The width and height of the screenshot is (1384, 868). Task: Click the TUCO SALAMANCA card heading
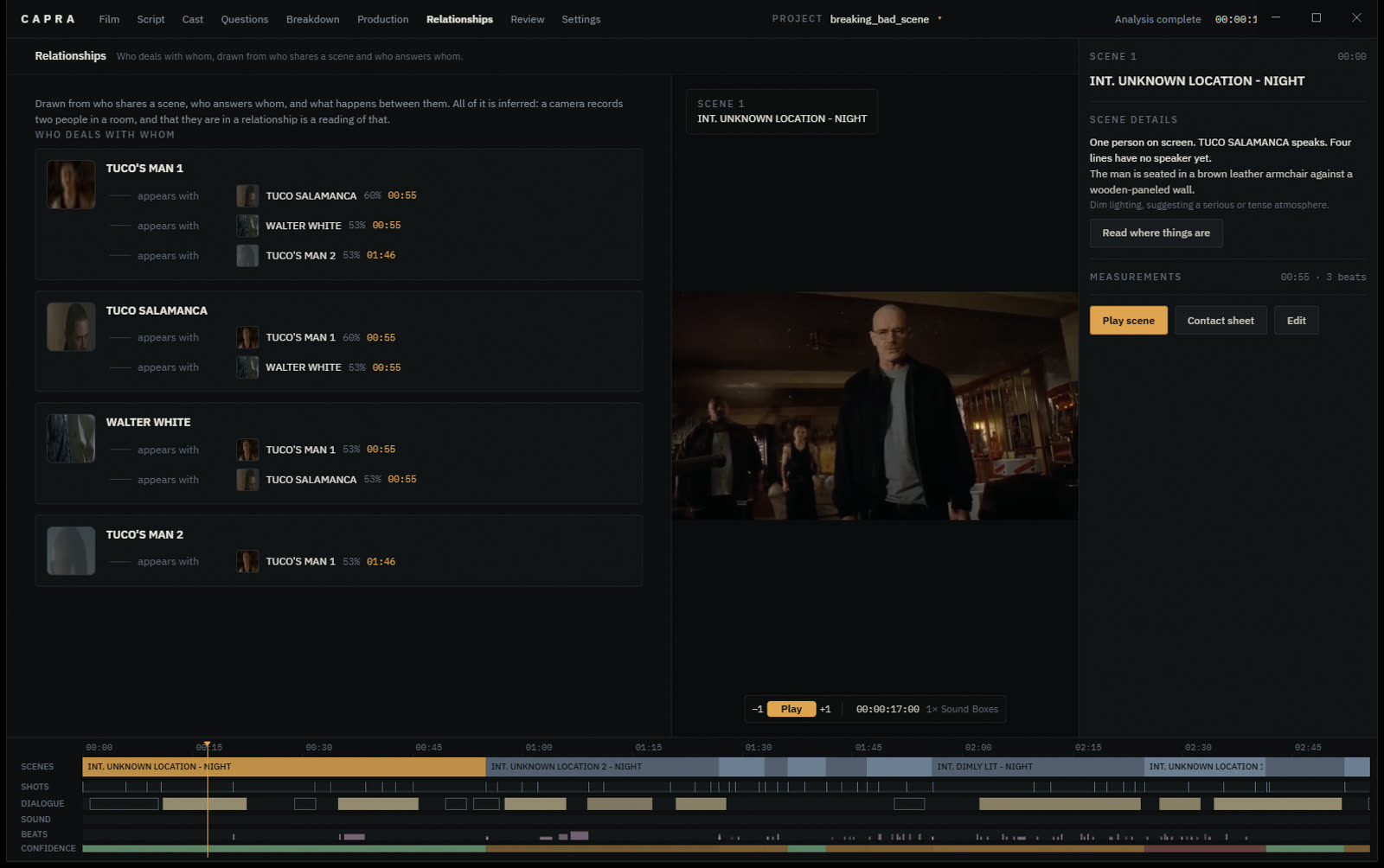[x=157, y=311]
